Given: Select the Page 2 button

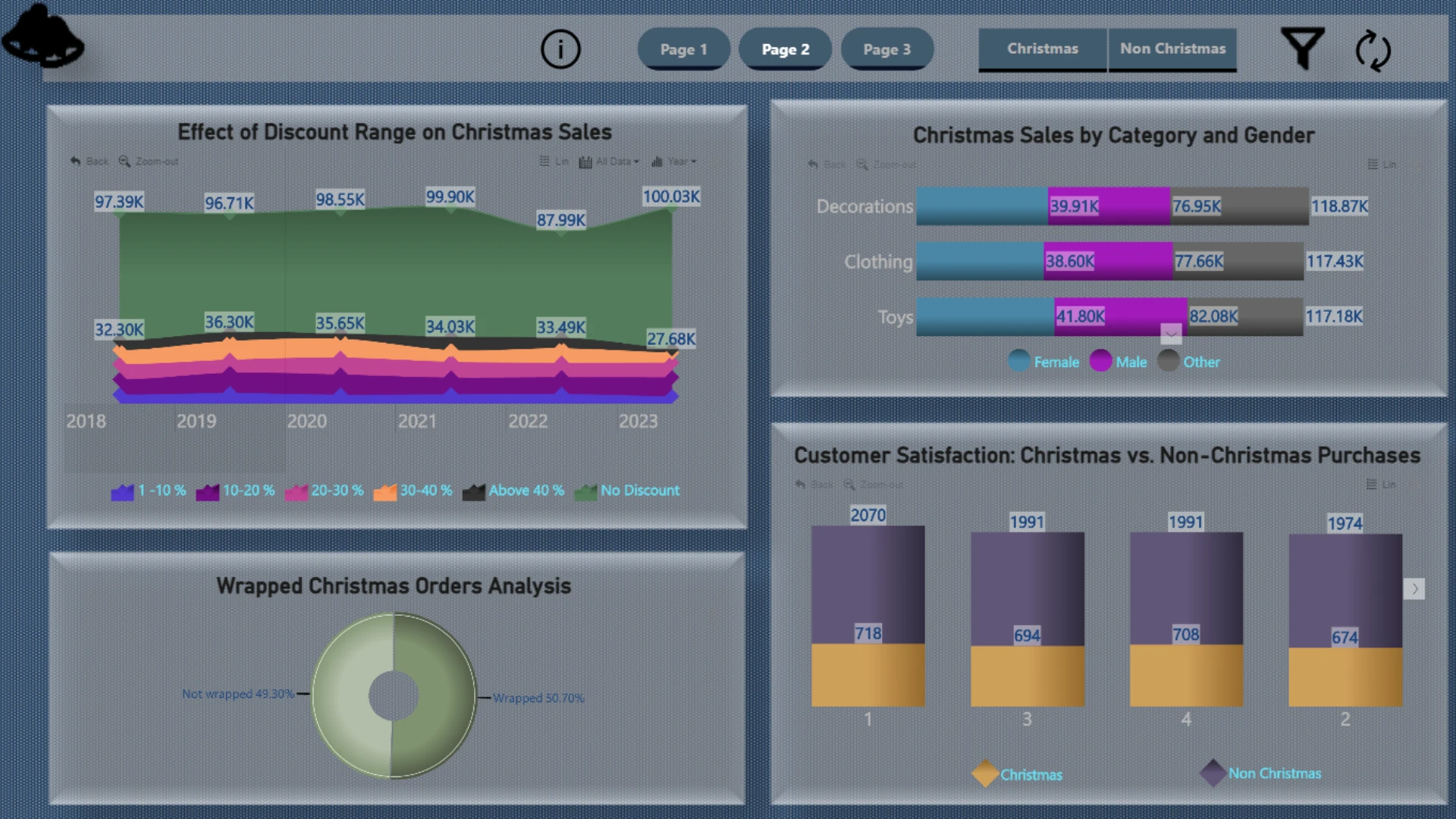Looking at the screenshot, I should (785, 49).
